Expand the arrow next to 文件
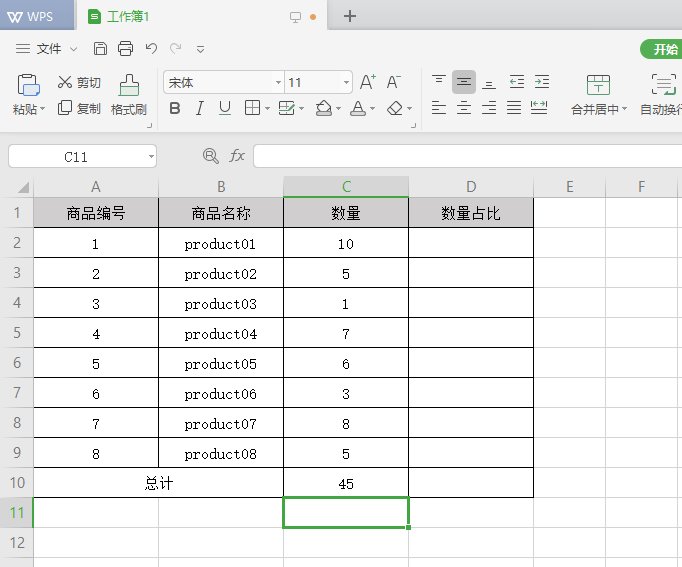 74,49
